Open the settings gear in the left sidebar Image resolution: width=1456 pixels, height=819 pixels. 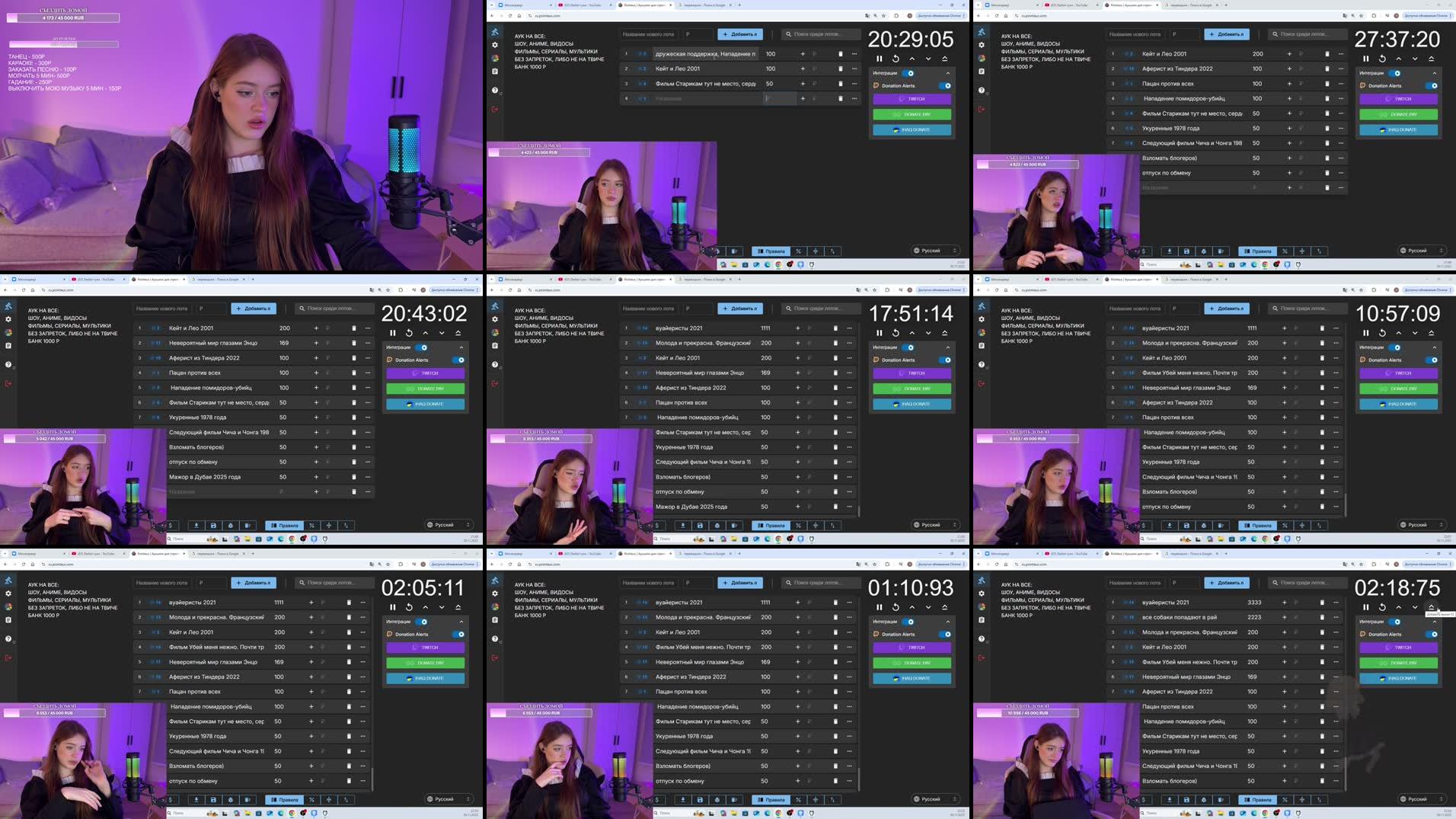coord(8,319)
